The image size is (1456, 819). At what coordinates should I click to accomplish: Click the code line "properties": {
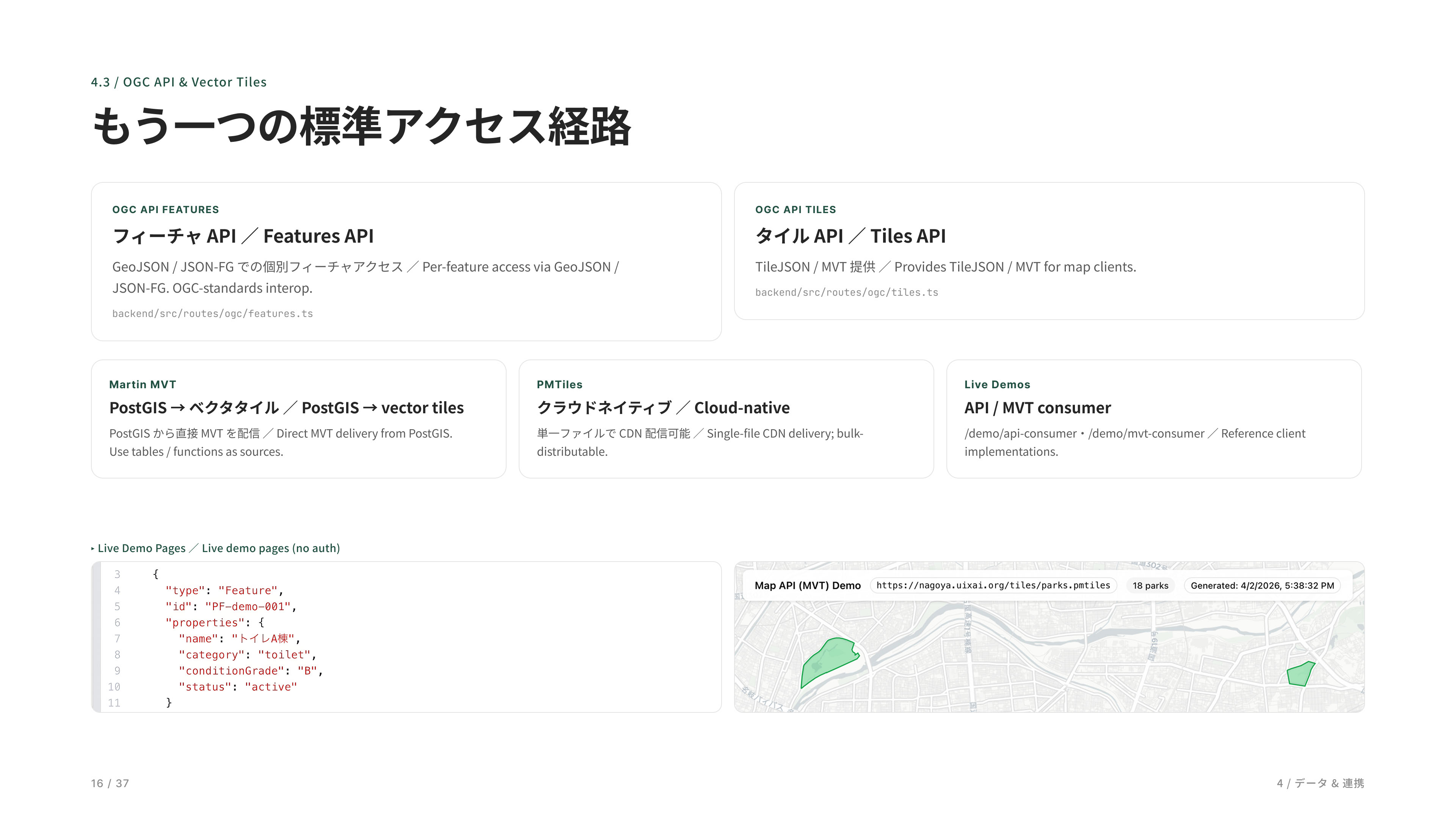(215, 622)
